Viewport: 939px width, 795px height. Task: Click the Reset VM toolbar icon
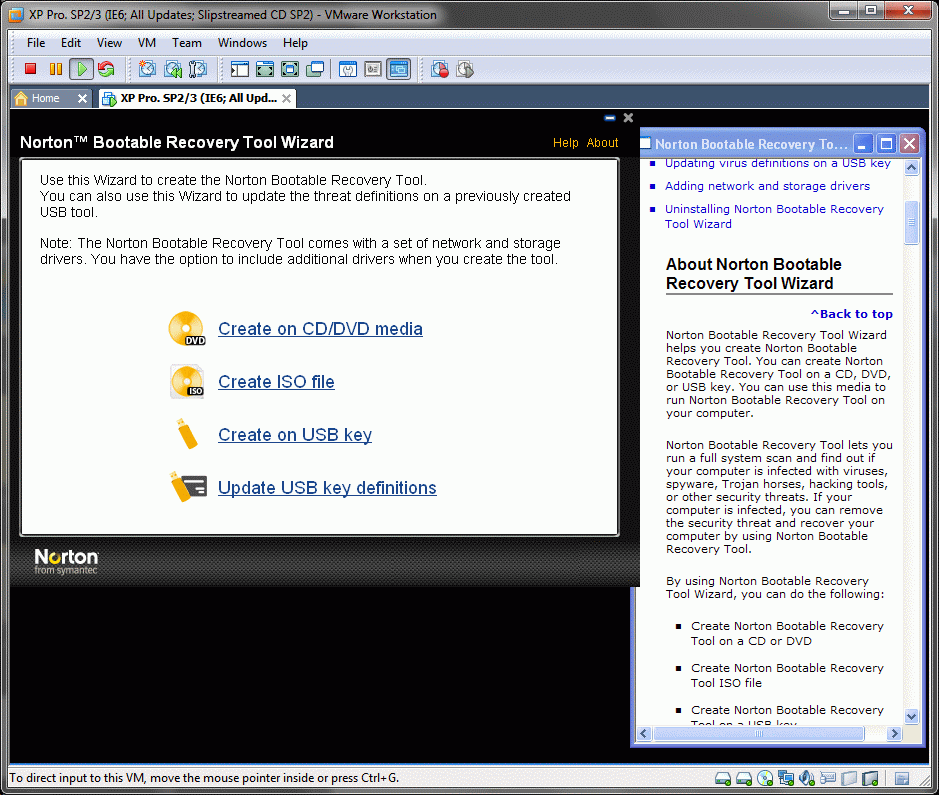tap(106, 69)
